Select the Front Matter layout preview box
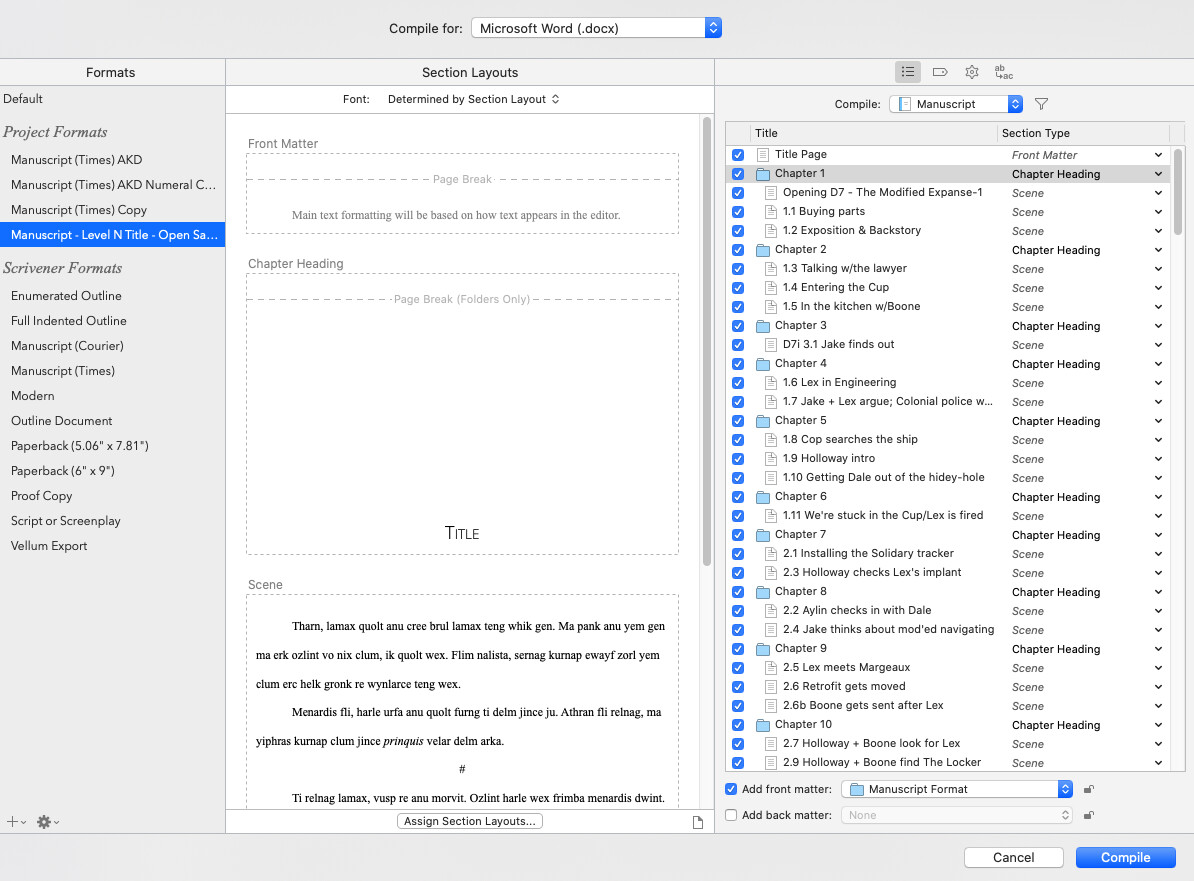The width and height of the screenshot is (1194, 881). [x=462, y=193]
